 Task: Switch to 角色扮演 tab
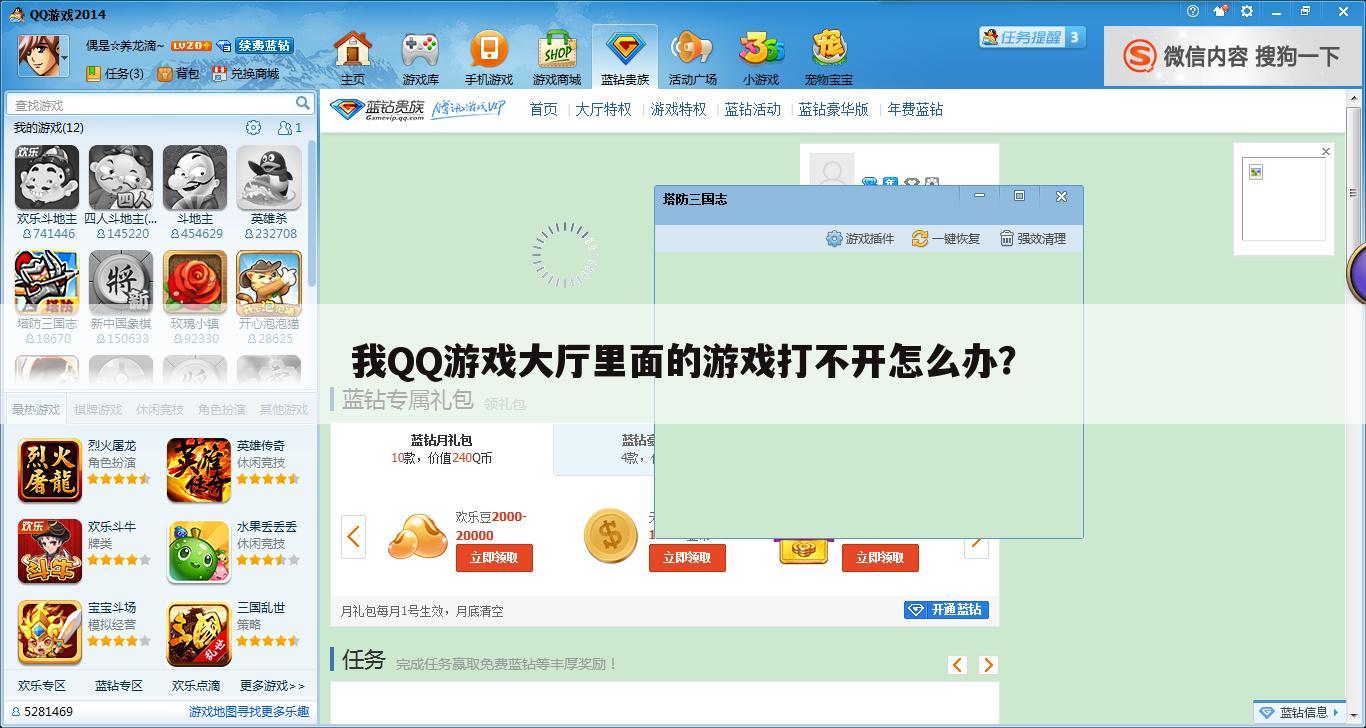(222, 409)
